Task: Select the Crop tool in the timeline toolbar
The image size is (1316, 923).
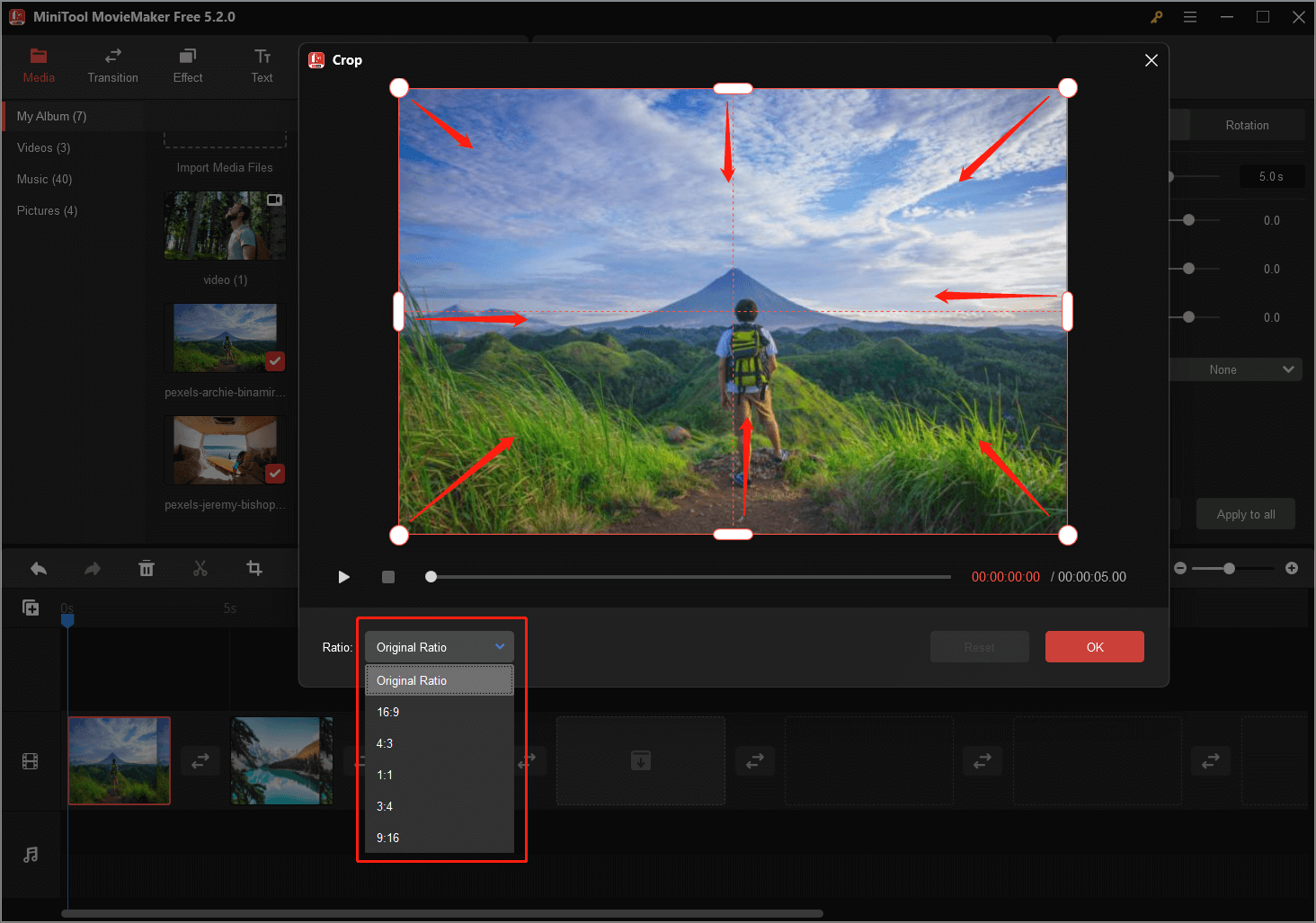Action: tap(254, 568)
